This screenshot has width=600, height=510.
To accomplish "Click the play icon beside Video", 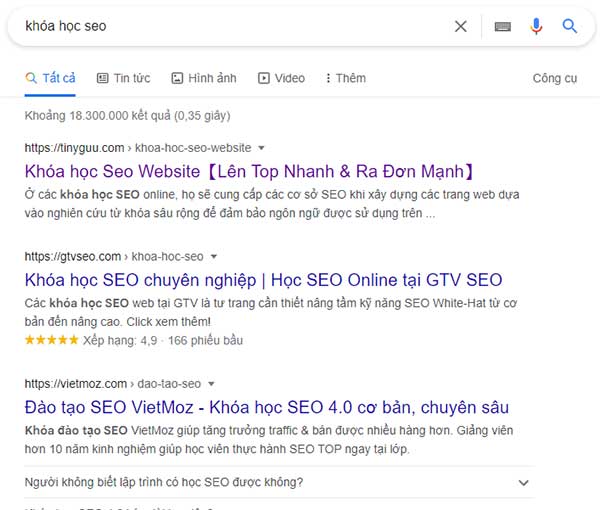I will (264, 78).
